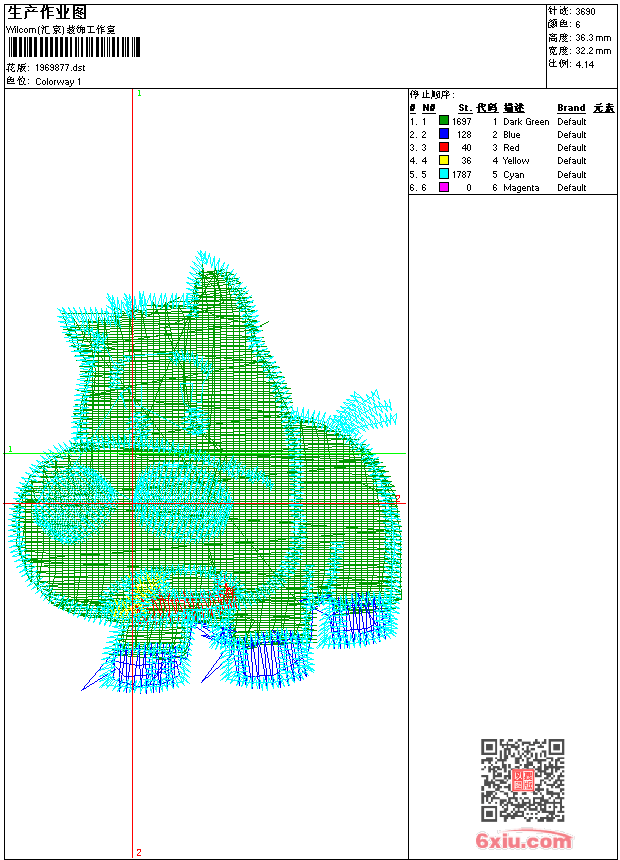Screen dimensions: 620x860
Task: Click the Magenta color swatch
Action: [443, 187]
